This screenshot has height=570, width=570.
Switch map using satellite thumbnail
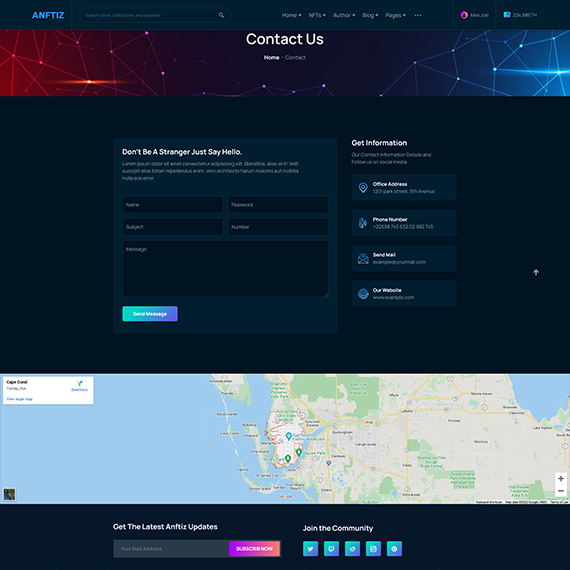coord(9,494)
